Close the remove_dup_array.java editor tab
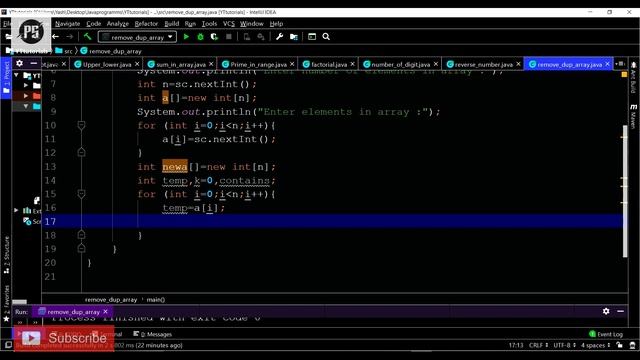Viewport: 640px width, 360px height. click(607, 64)
